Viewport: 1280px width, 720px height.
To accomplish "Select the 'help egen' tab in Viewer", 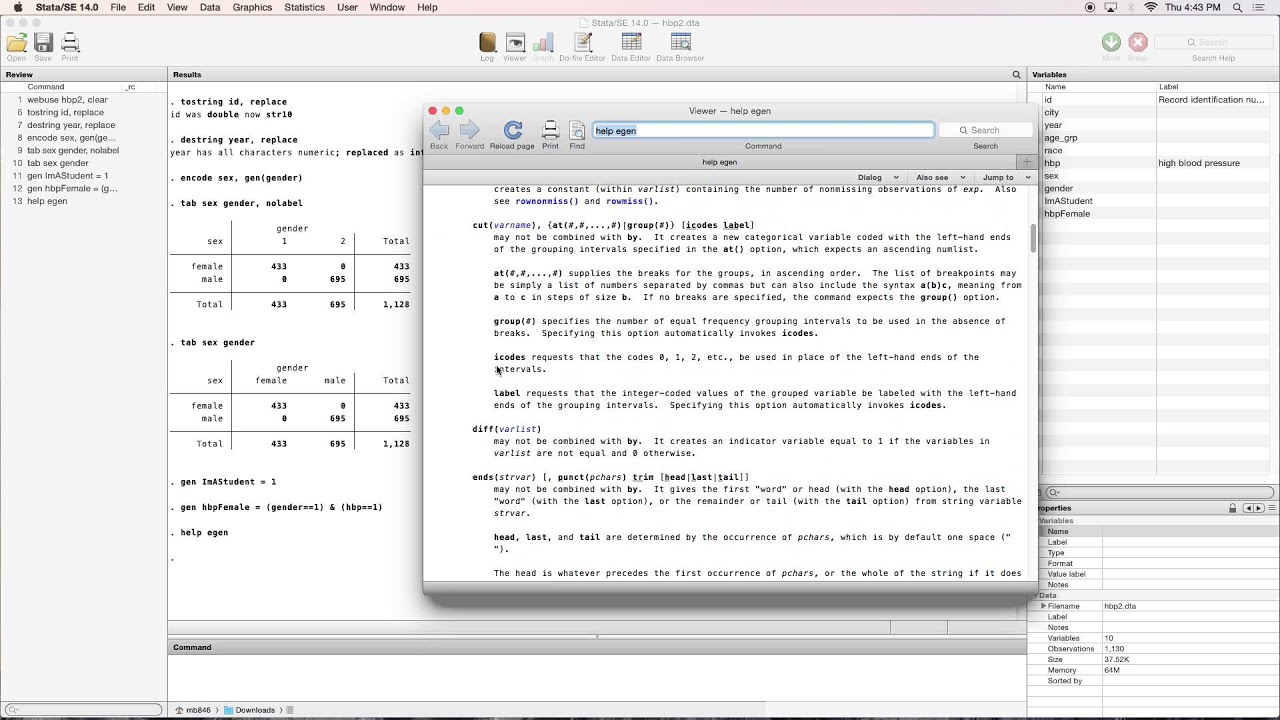I will pos(720,162).
